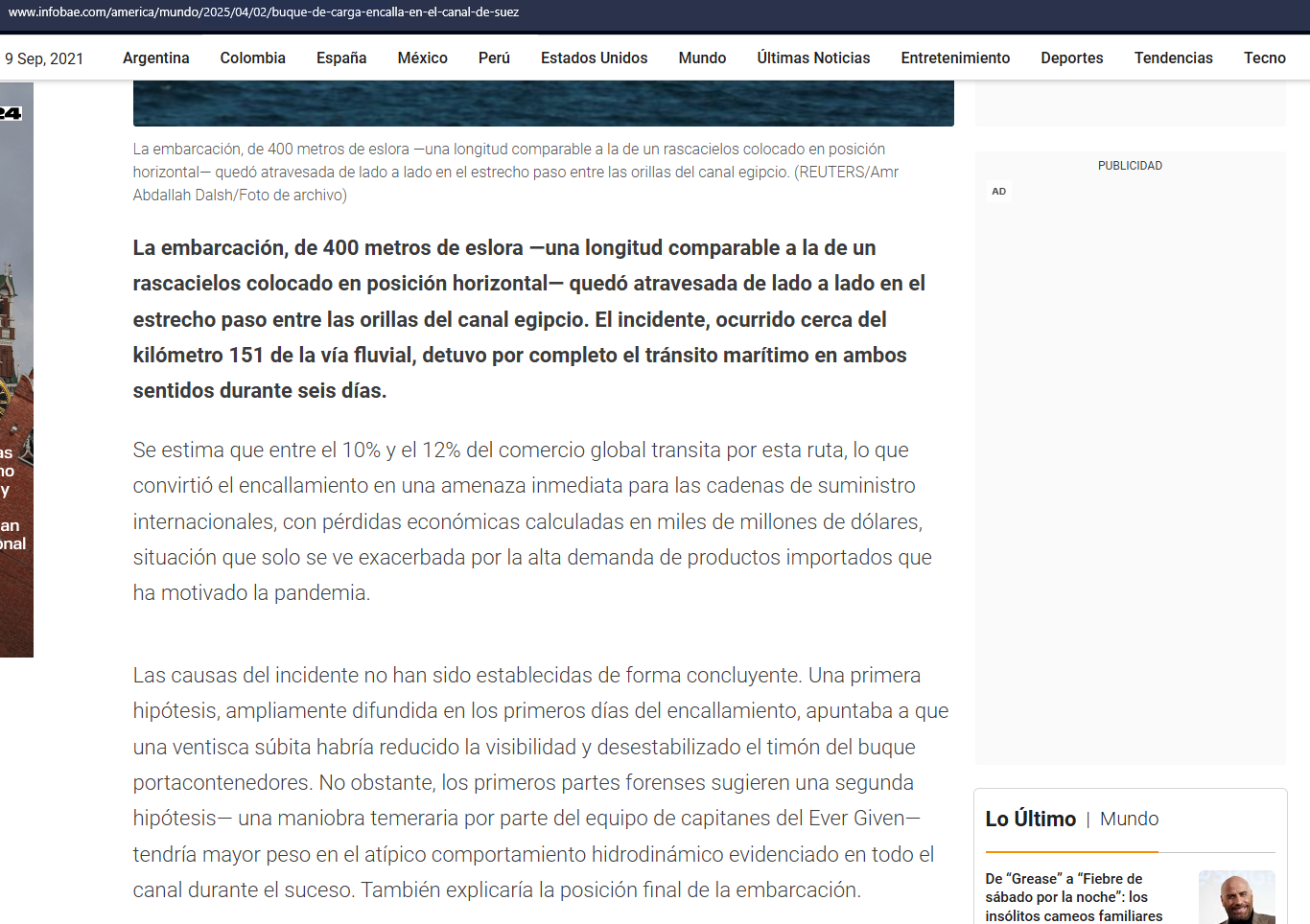The width and height of the screenshot is (1310, 924).
Task: Click the Lo Último sidebar heading
Action: (1030, 819)
